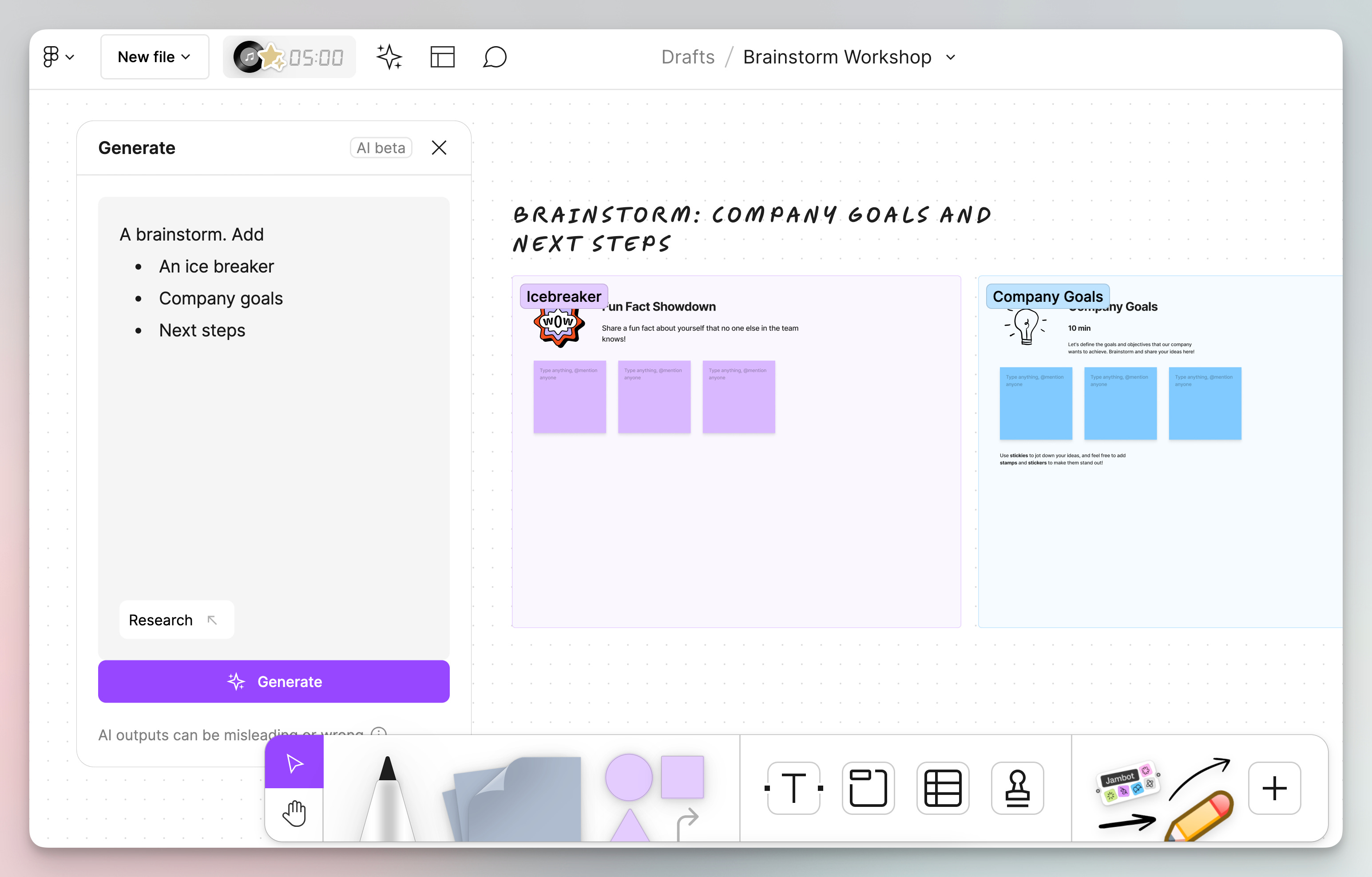Select the Stamp tool

[1018, 788]
